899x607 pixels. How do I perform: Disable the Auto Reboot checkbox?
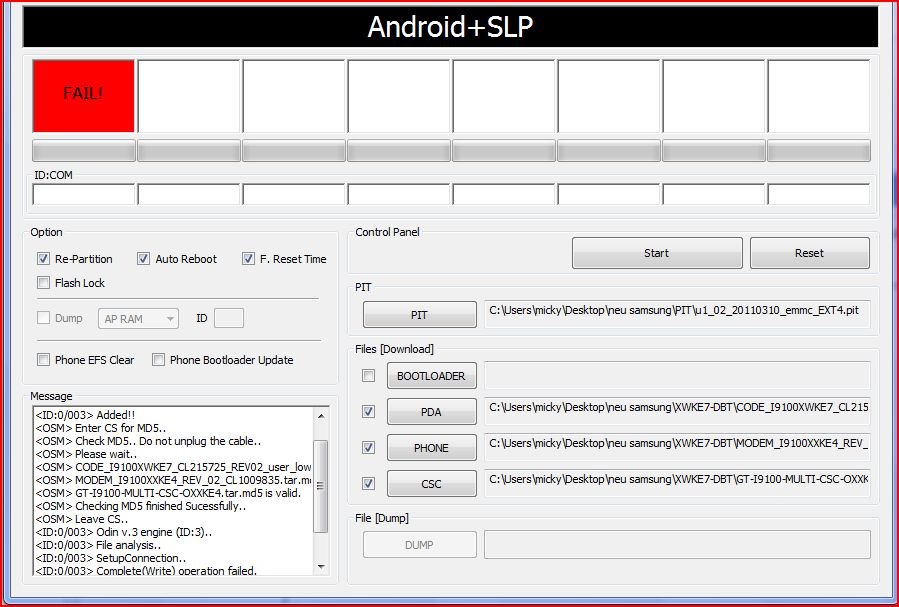[144, 259]
